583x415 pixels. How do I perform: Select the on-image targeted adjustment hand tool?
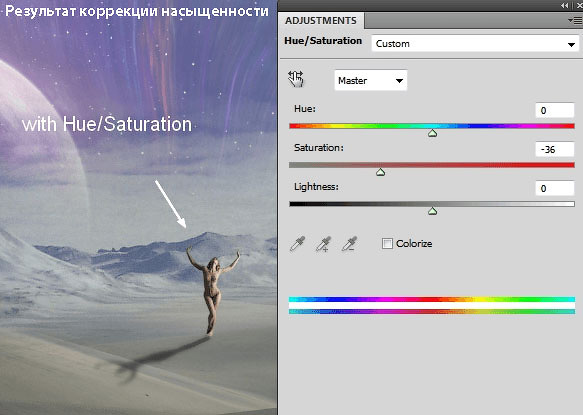[x=296, y=79]
